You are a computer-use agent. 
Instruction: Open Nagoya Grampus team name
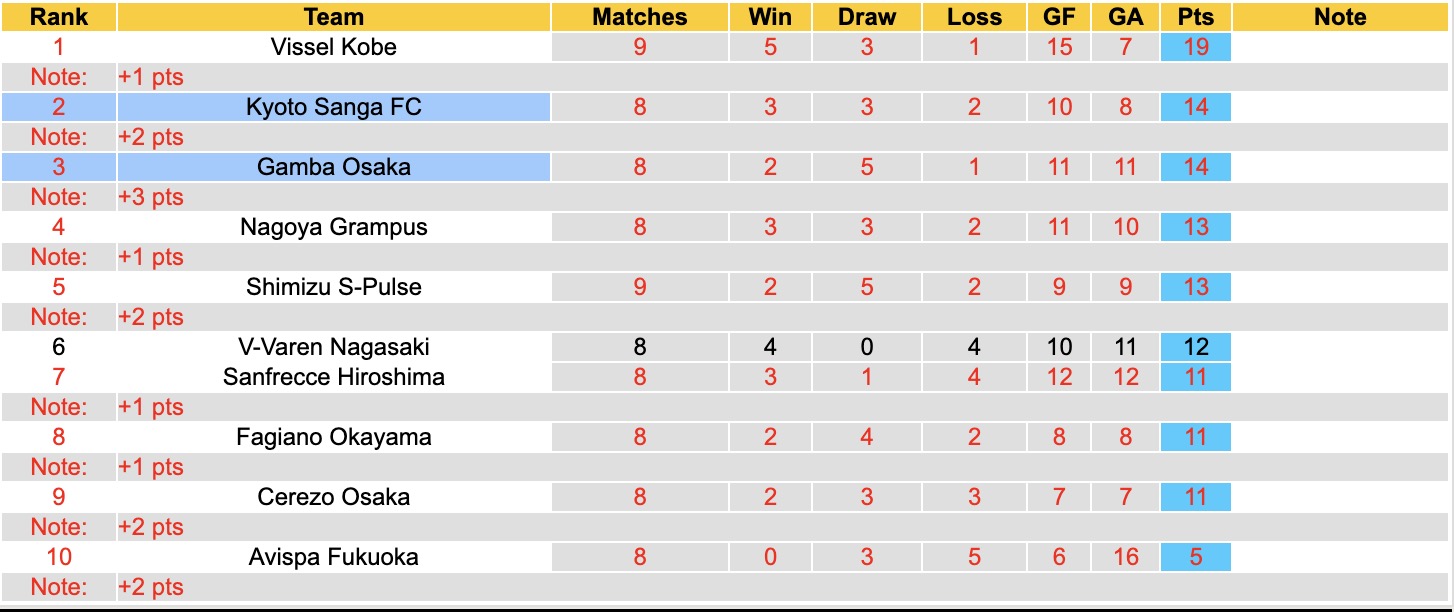333,227
